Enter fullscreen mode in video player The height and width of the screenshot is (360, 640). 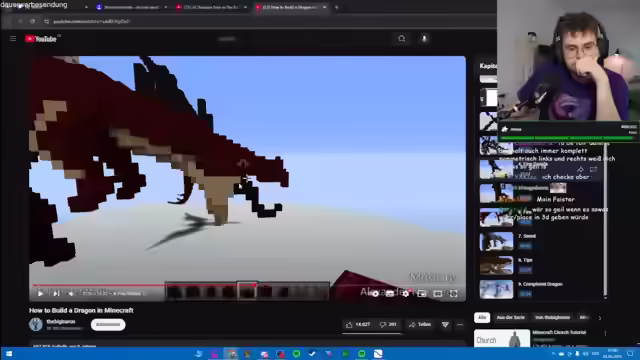click(453, 293)
